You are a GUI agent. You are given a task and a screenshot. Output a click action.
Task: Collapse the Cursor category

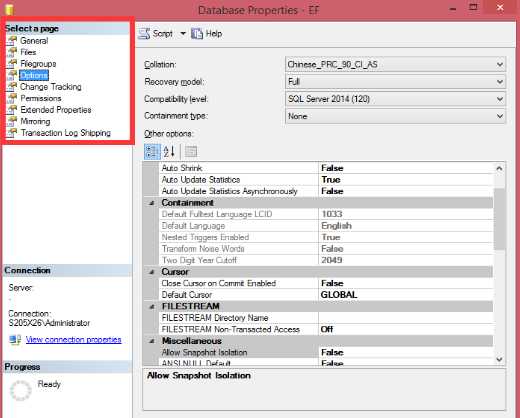152,272
